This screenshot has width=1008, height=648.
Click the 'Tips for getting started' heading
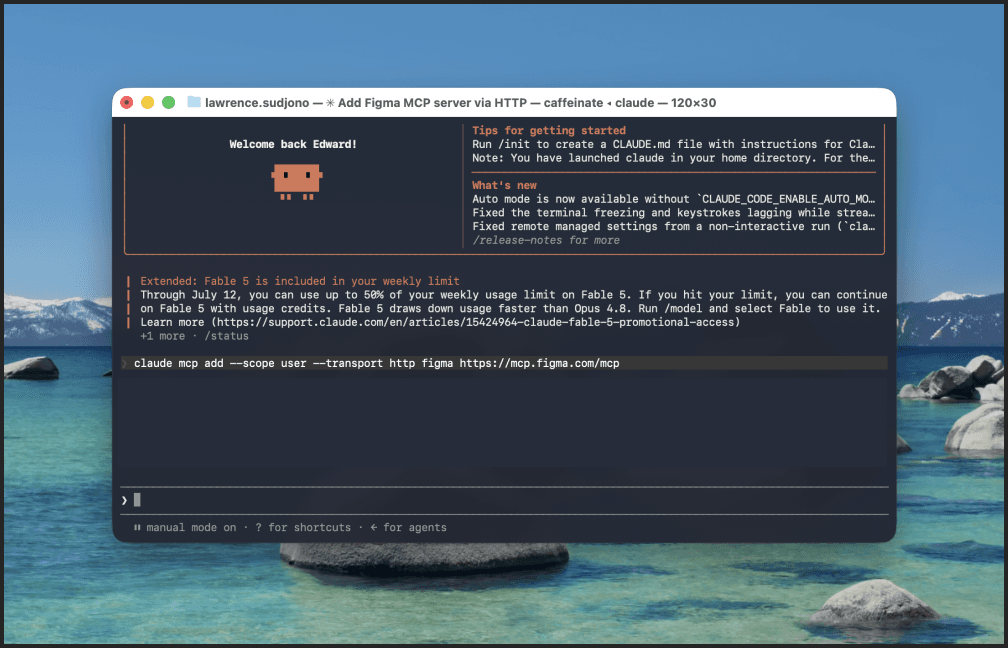548,130
